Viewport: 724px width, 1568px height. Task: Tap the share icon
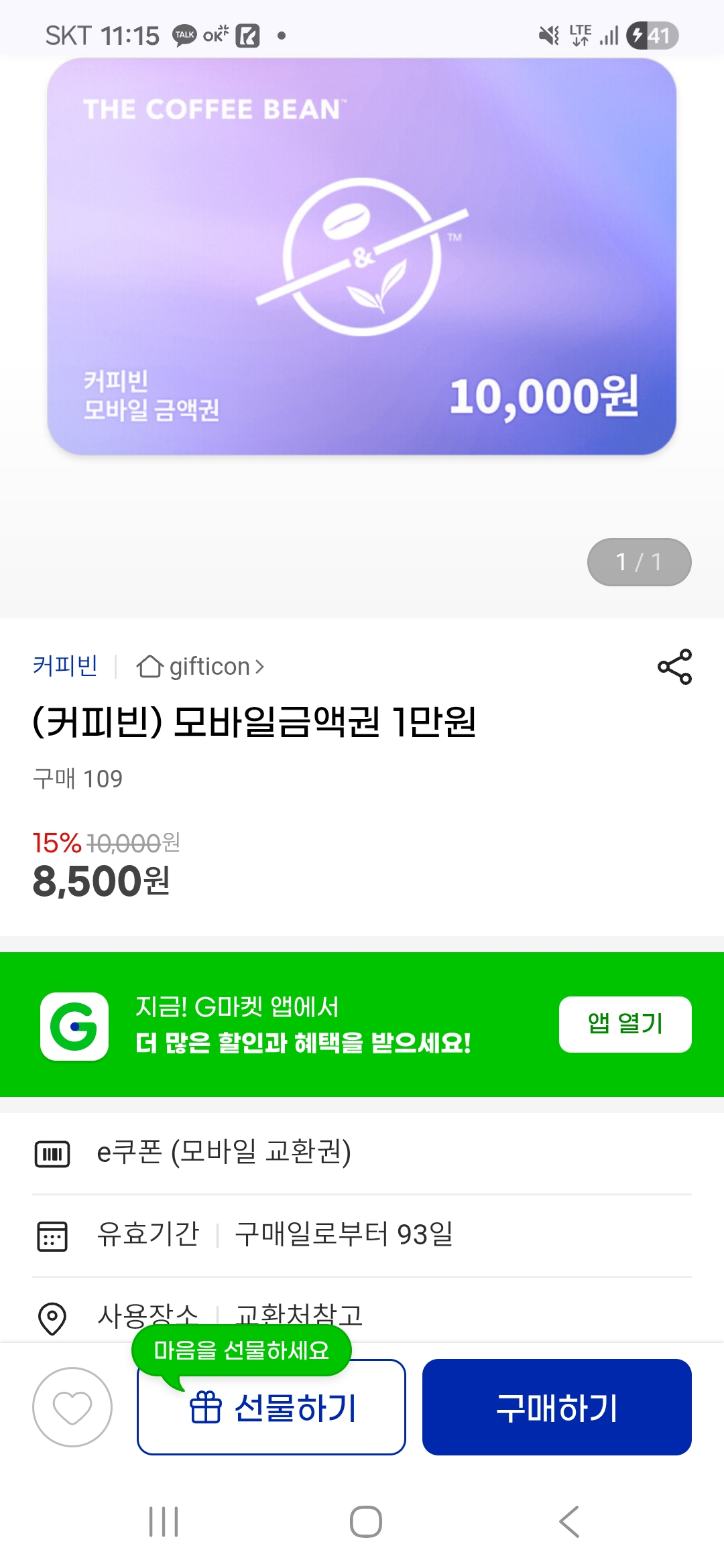[674, 667]
